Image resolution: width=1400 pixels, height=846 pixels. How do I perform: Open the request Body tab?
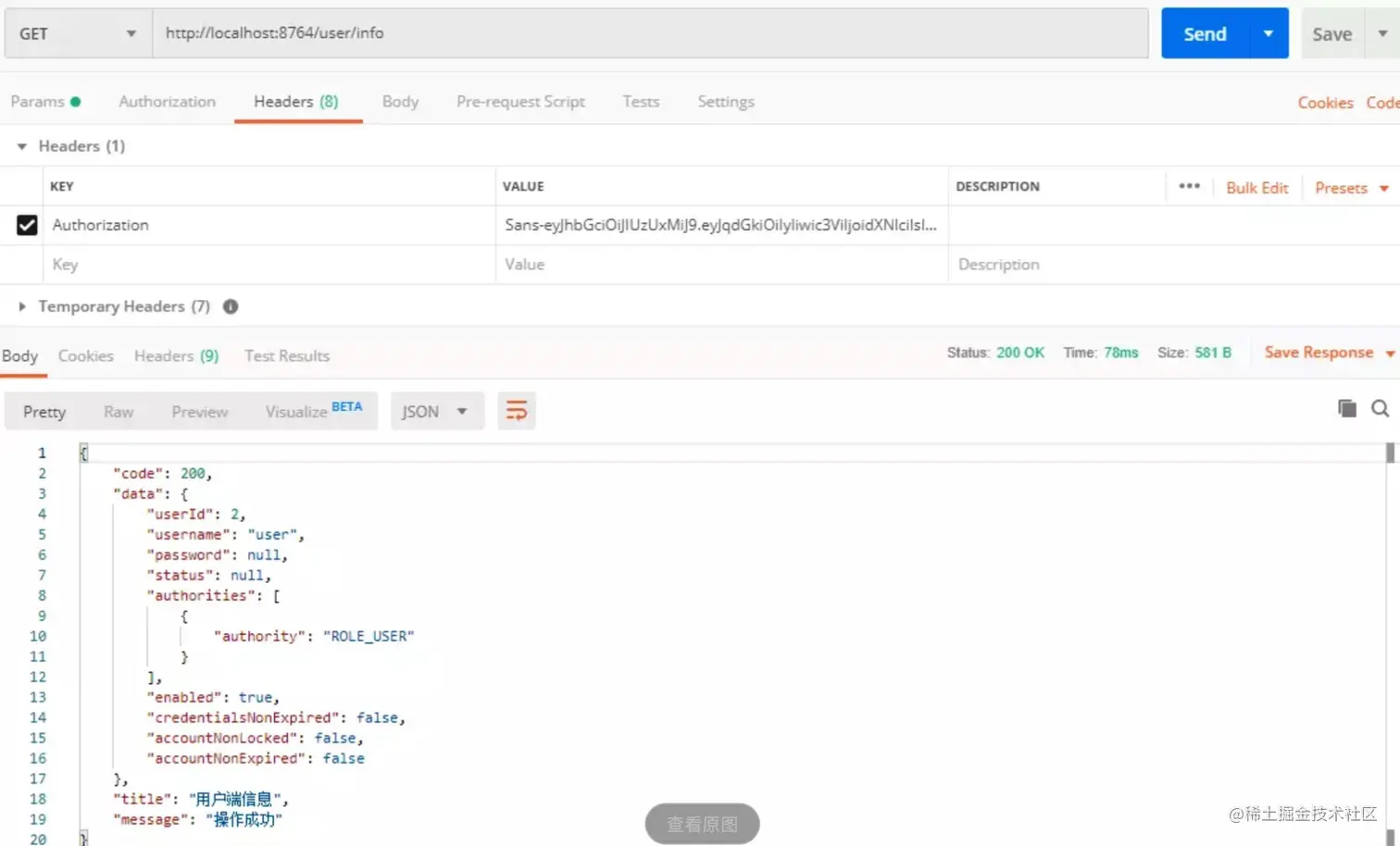pyautogui.click(x=400, y=102)
